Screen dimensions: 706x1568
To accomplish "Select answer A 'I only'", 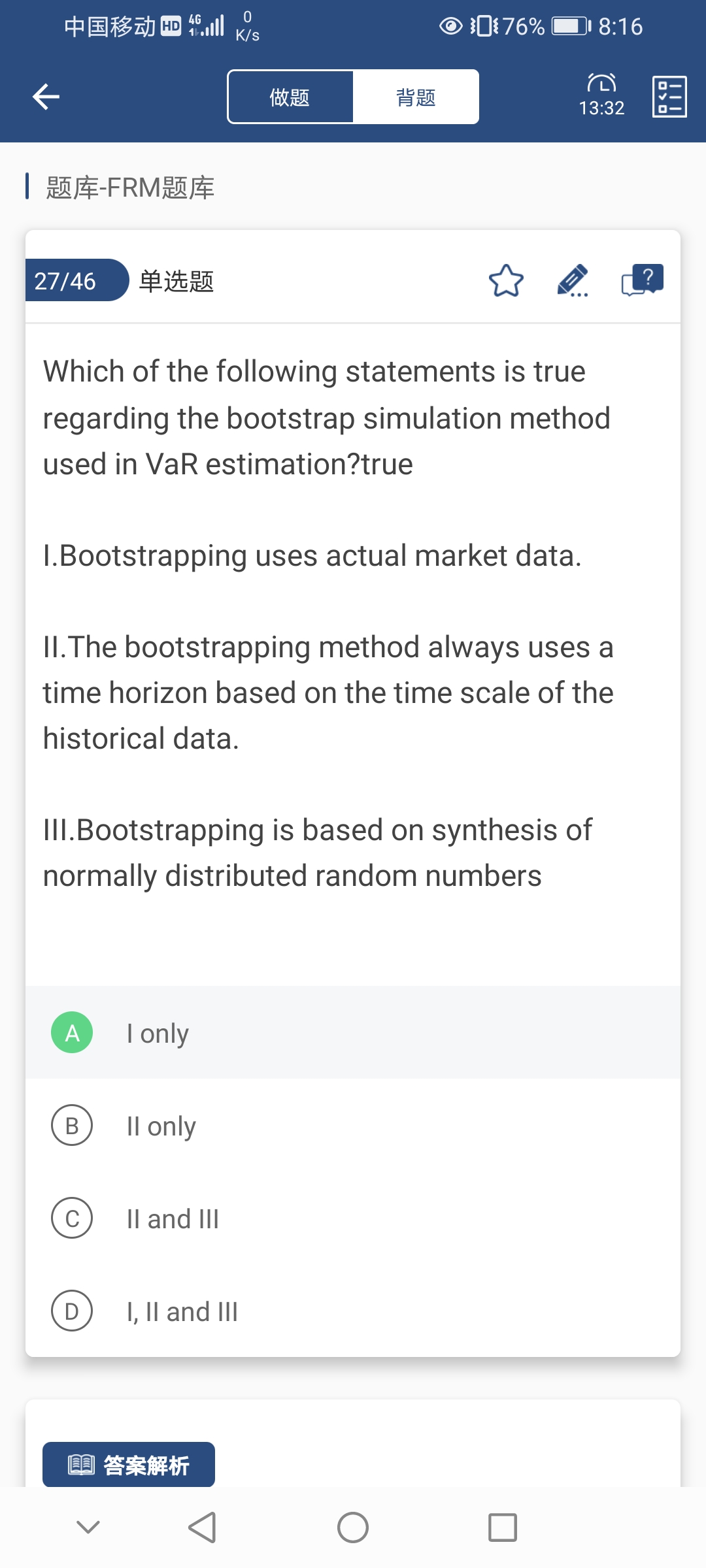I will 353,1033.
